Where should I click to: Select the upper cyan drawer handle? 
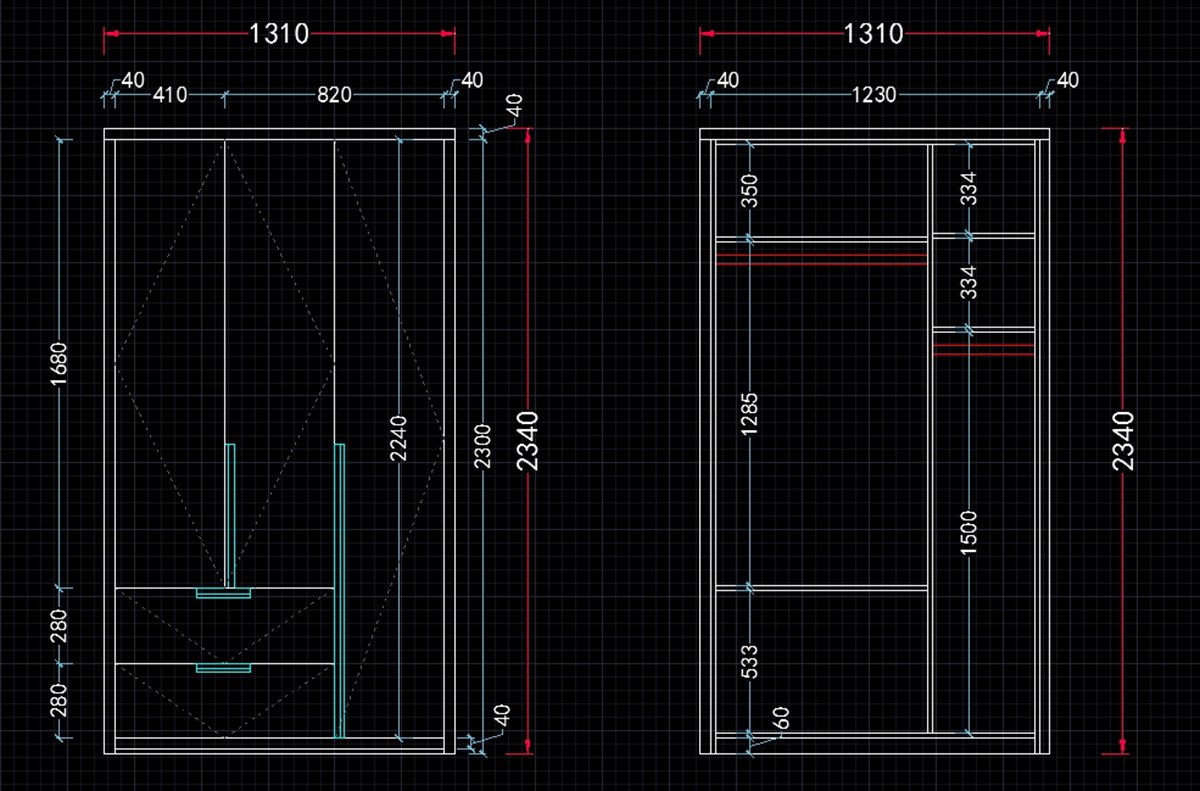pos(222,594)
